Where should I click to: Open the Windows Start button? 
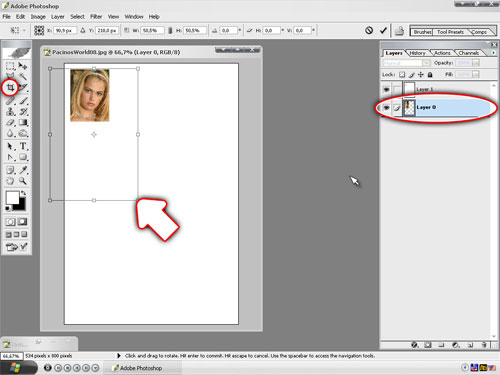click(17, 368)
